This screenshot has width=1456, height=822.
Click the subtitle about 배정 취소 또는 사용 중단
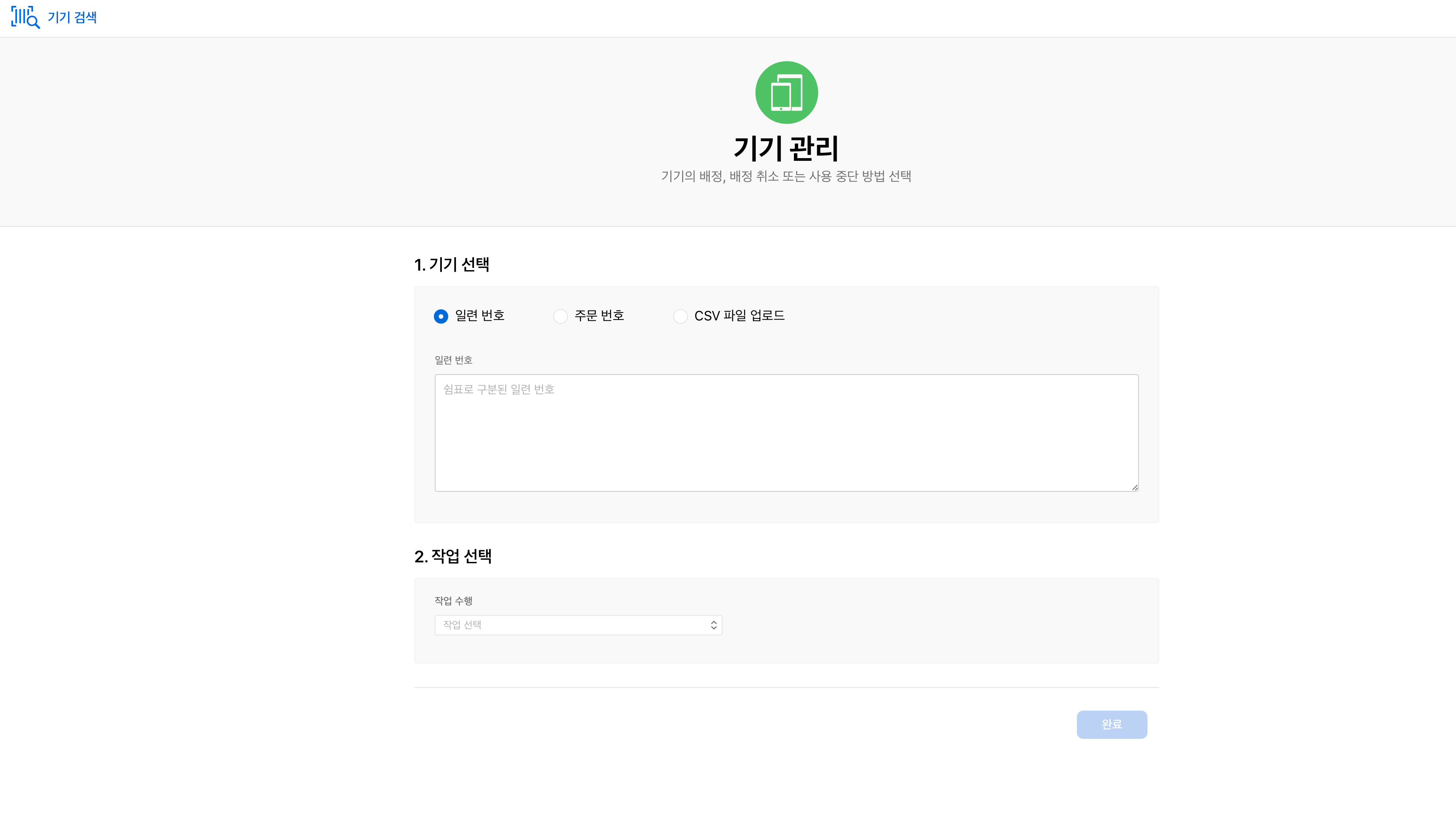point(786,176)
